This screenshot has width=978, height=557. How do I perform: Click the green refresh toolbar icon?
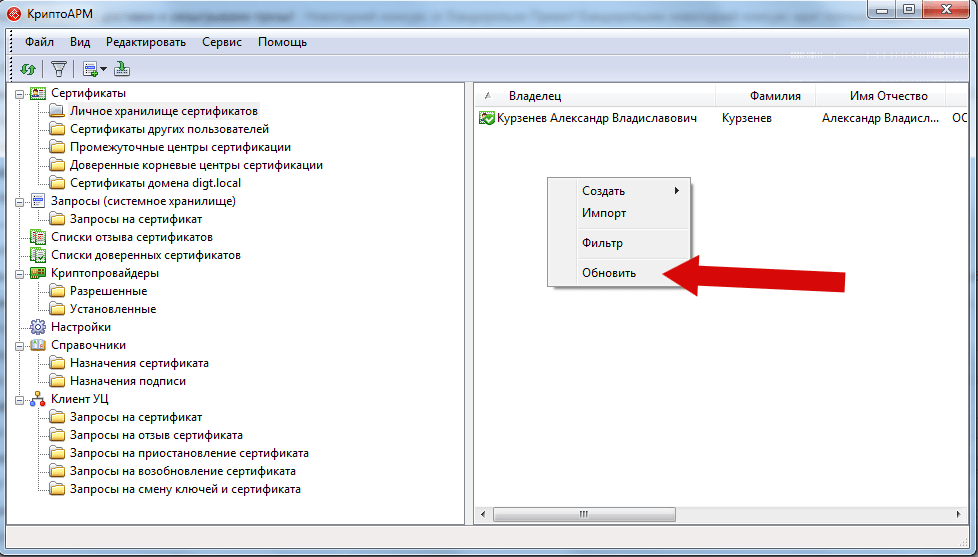(28, 69)
